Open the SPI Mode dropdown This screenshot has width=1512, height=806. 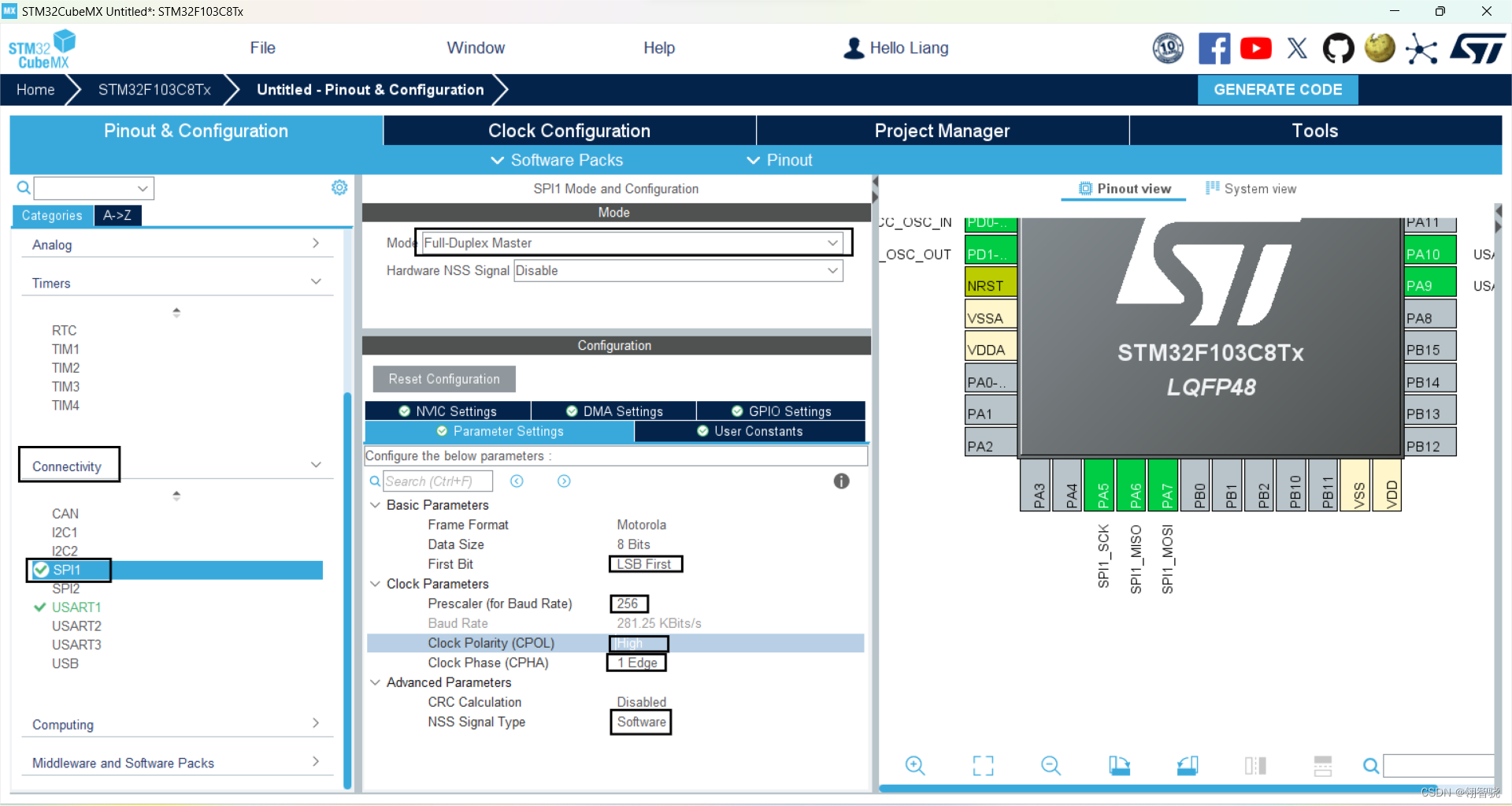coord(632,243)
